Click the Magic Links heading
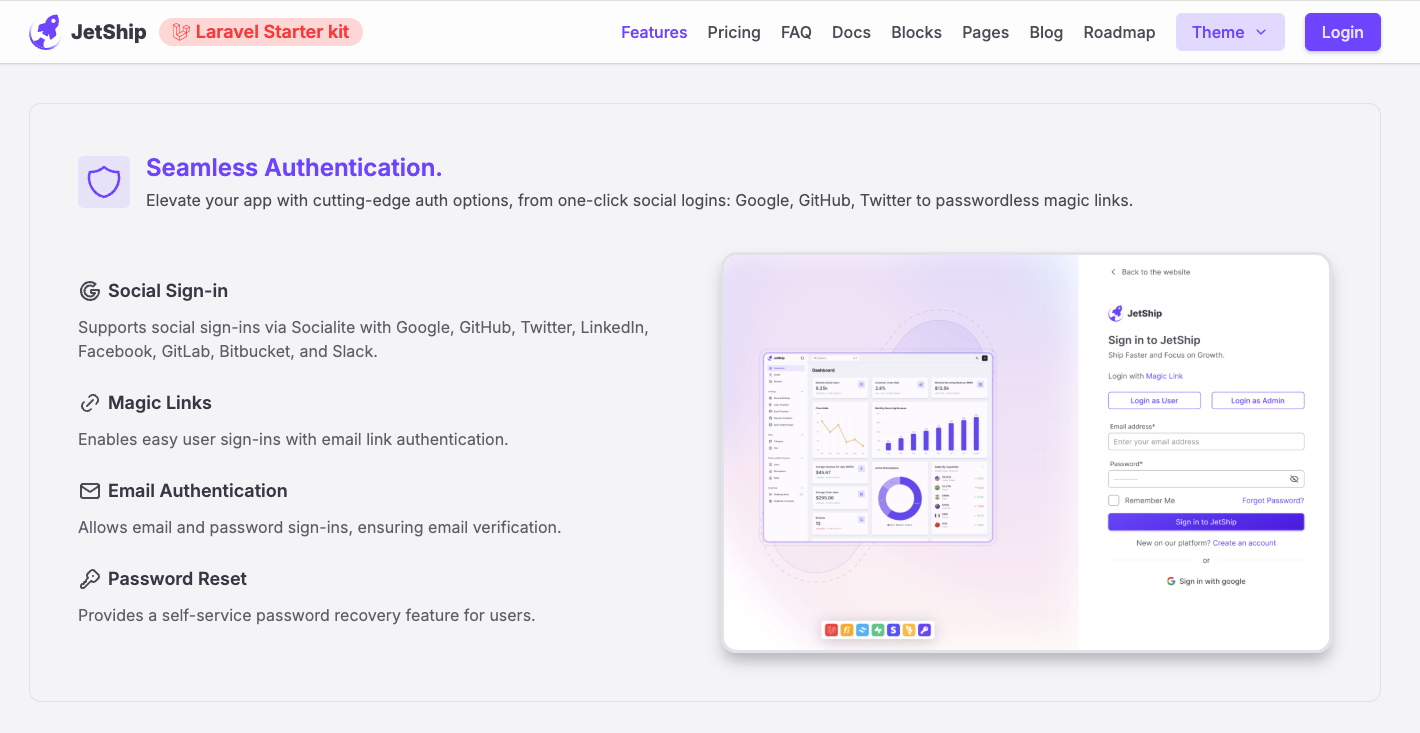Screen dimensions: 1420x733 [160, 403]
